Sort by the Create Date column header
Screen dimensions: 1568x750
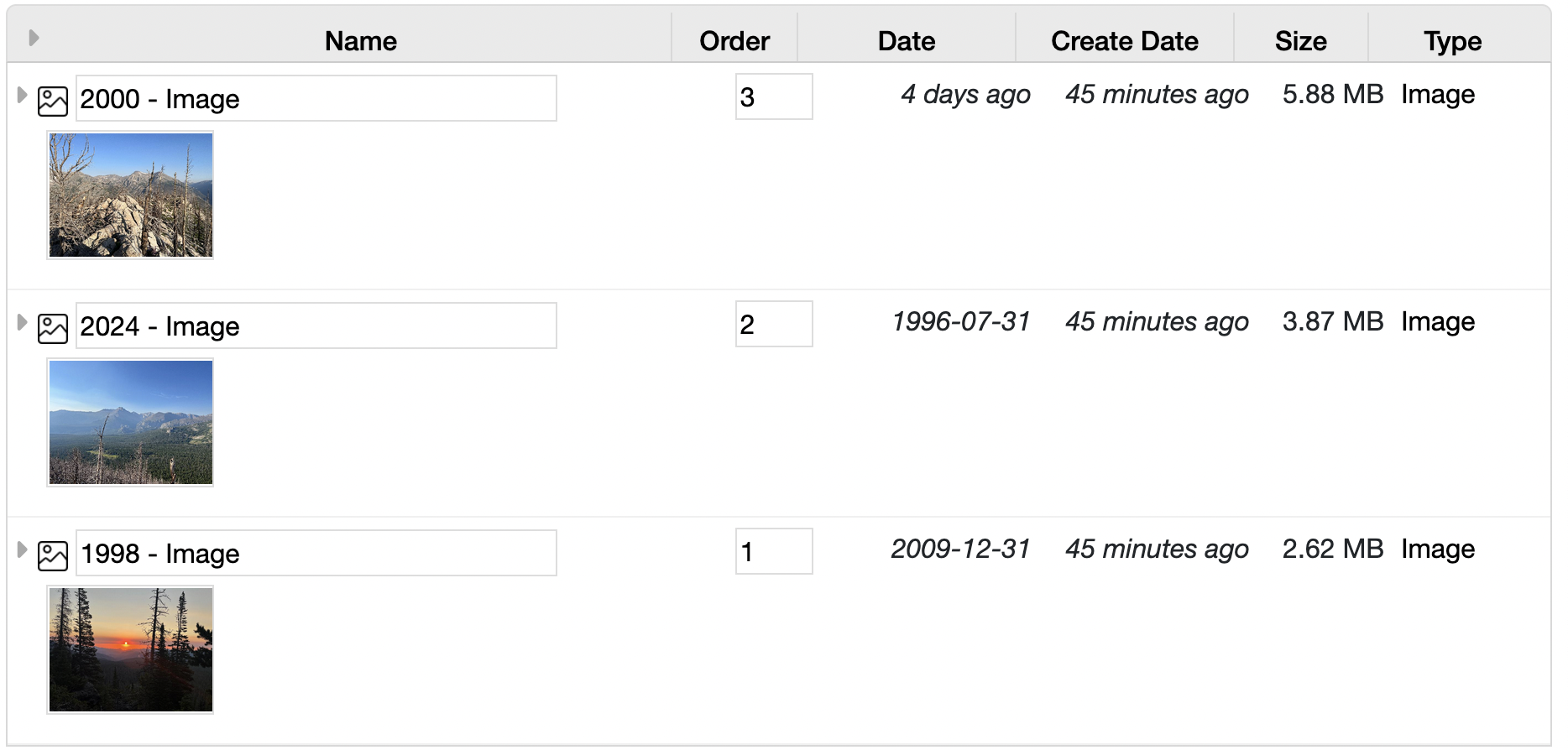[1124, 41]
